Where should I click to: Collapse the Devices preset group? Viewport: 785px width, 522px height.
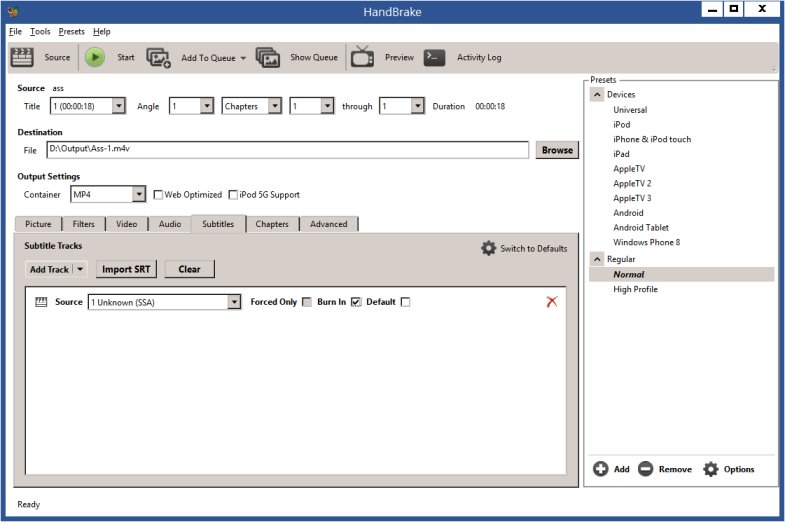tap(597, 94)
